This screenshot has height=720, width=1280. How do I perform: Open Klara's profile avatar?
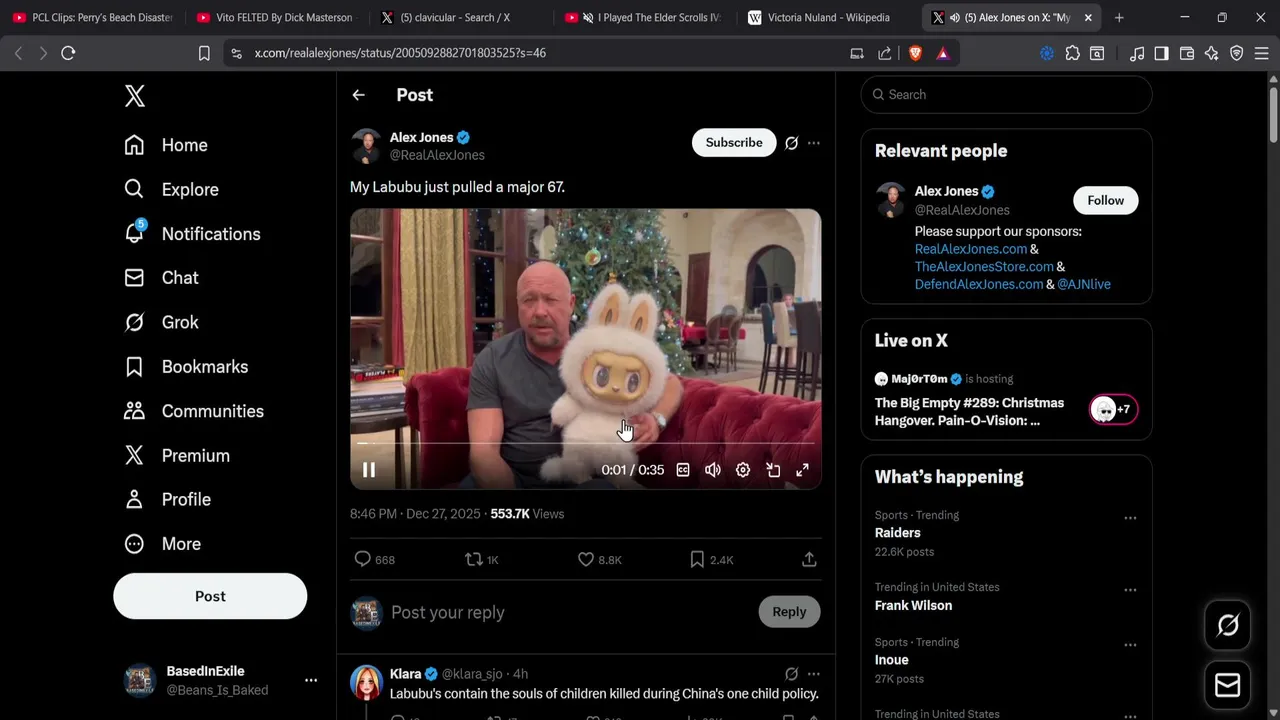click(x=367, y=683)
